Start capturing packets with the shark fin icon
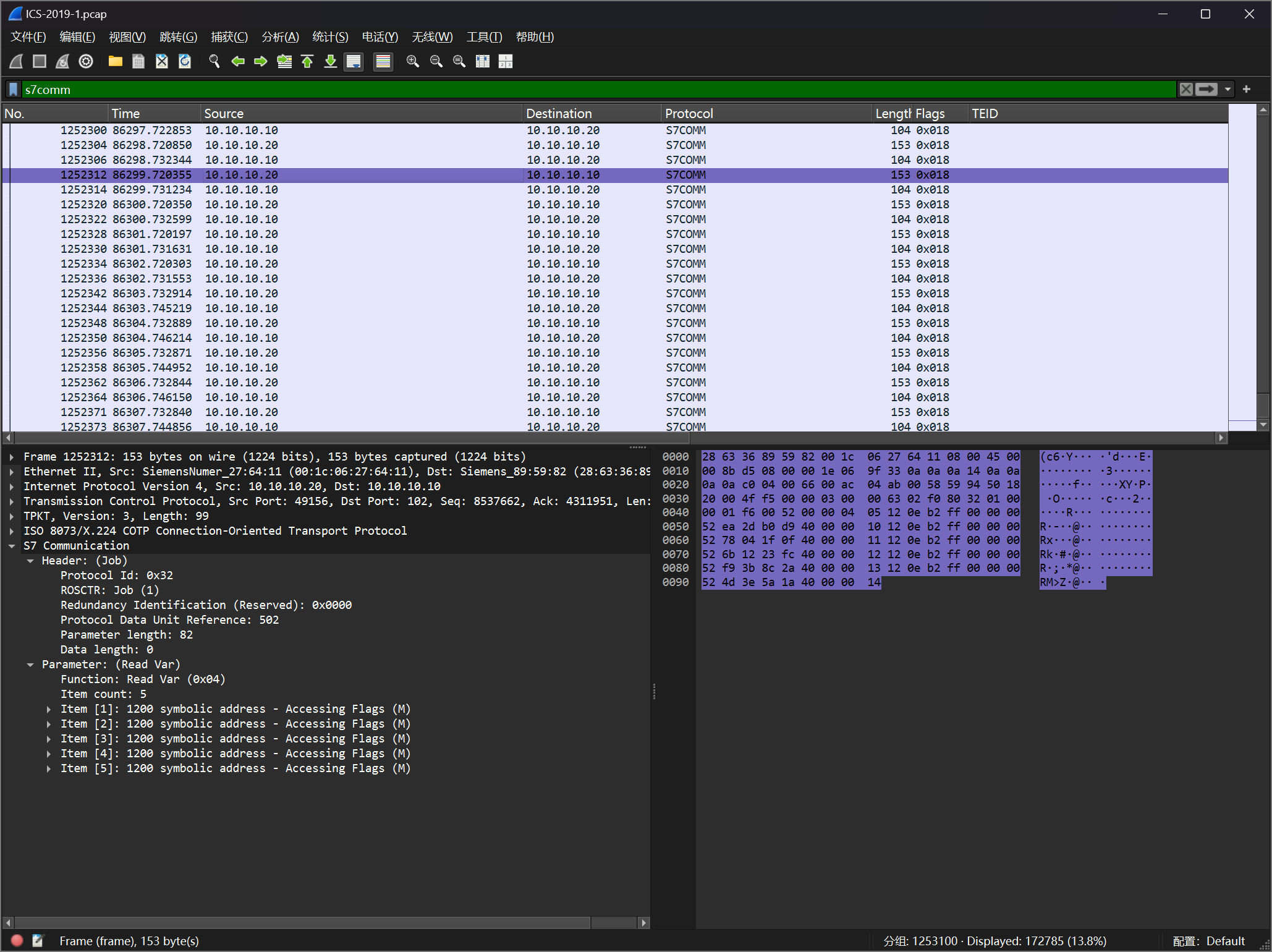1272x952 pixels. [x=17, y=61]
